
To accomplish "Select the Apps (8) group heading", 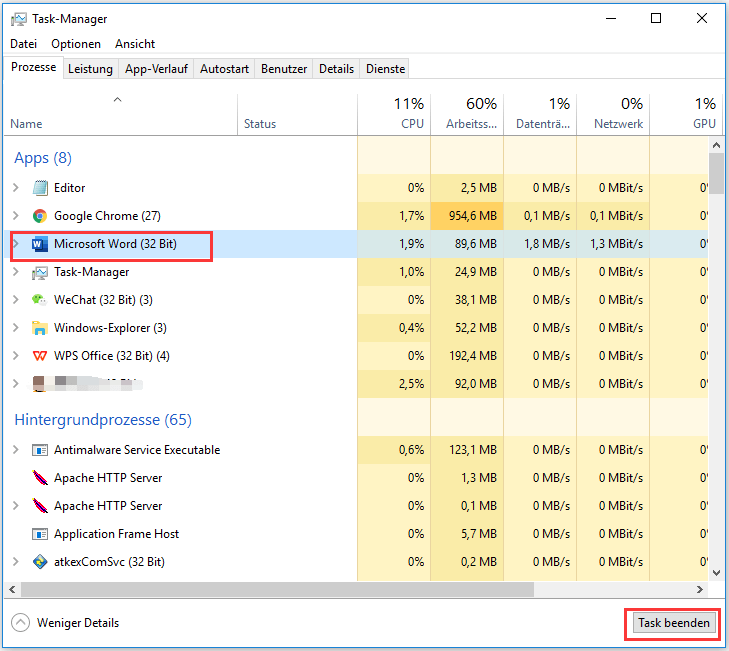I will pyautogui.click(x=43, y=158).
